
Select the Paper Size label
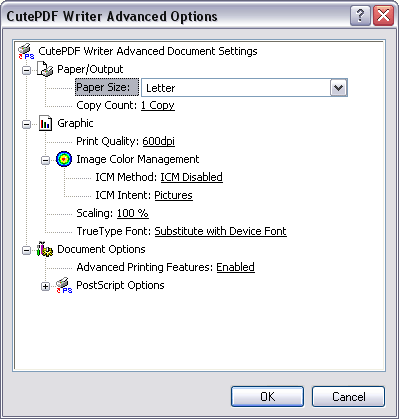point(107,87)
